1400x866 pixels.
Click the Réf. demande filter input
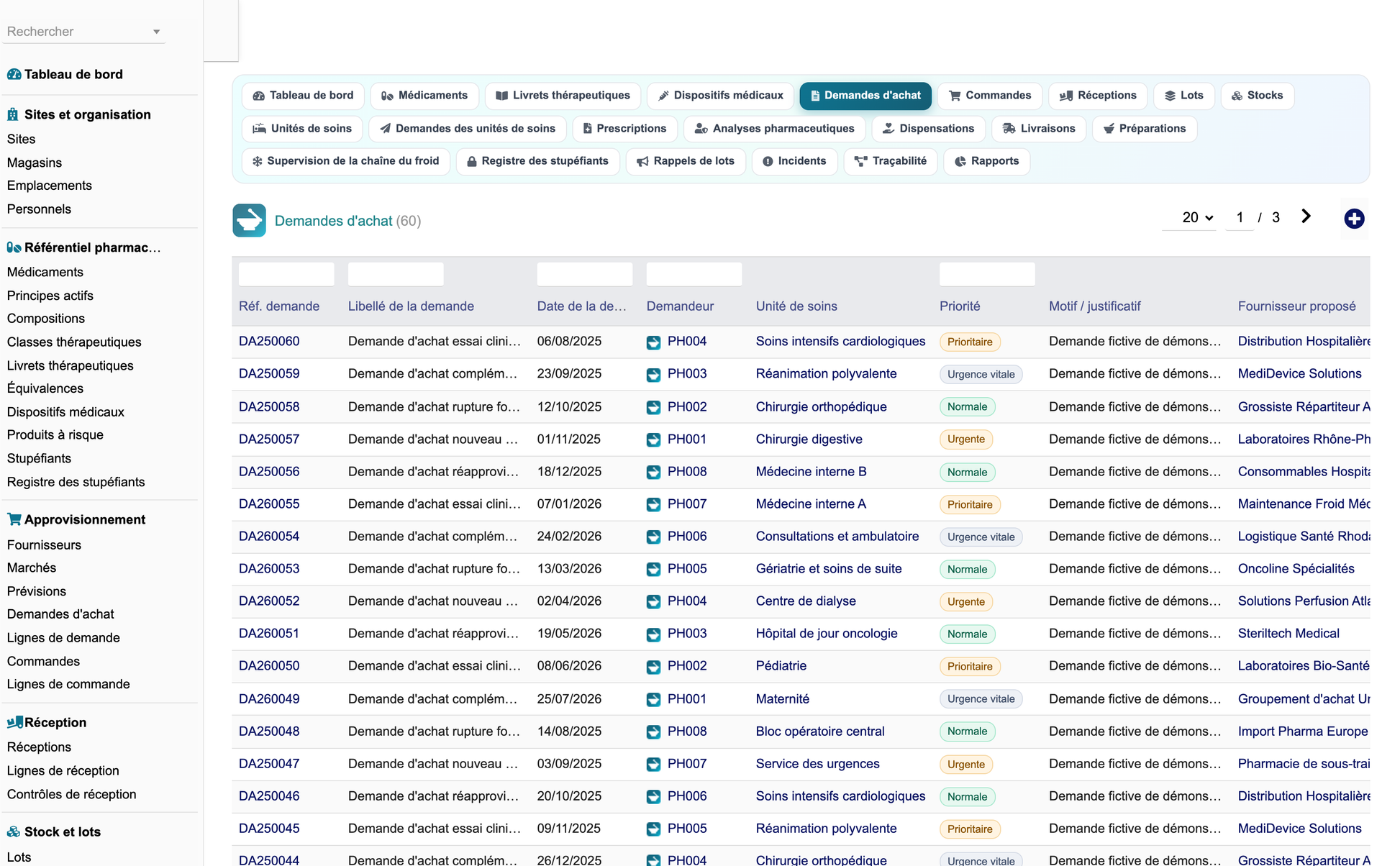(286, 274)
